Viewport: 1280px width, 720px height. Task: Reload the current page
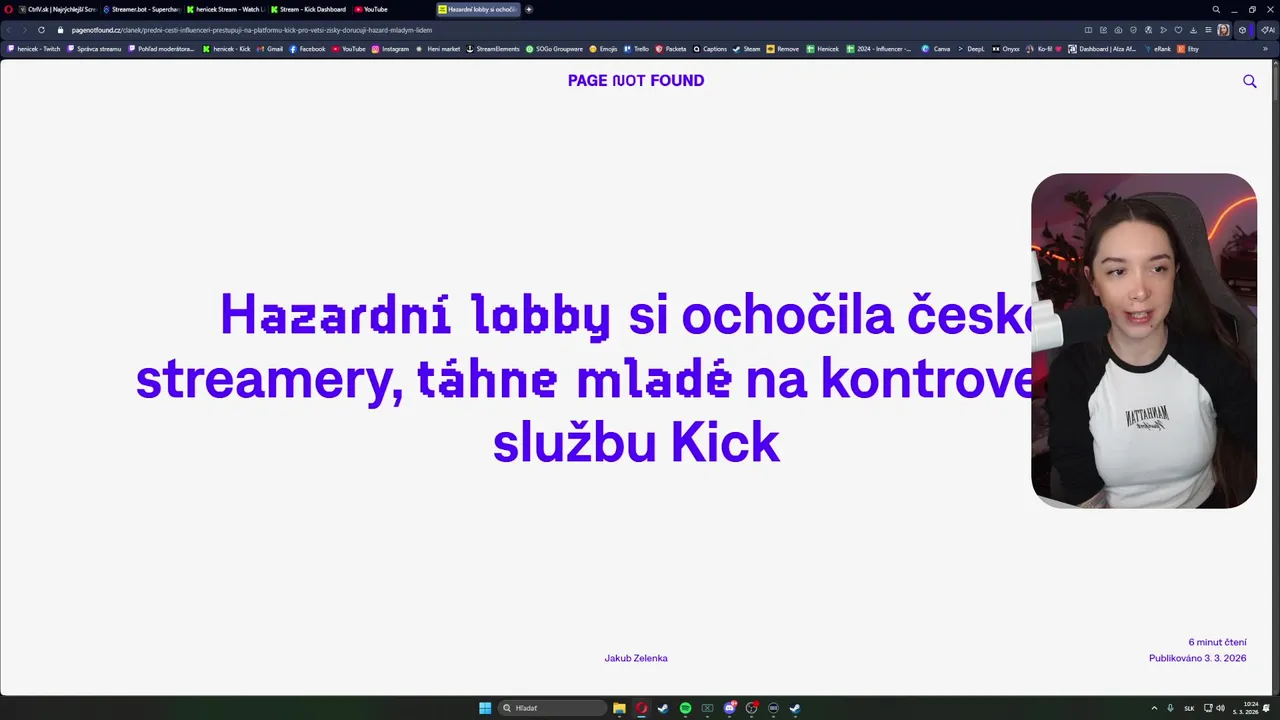pyautogui.click(x=41, y=30)
